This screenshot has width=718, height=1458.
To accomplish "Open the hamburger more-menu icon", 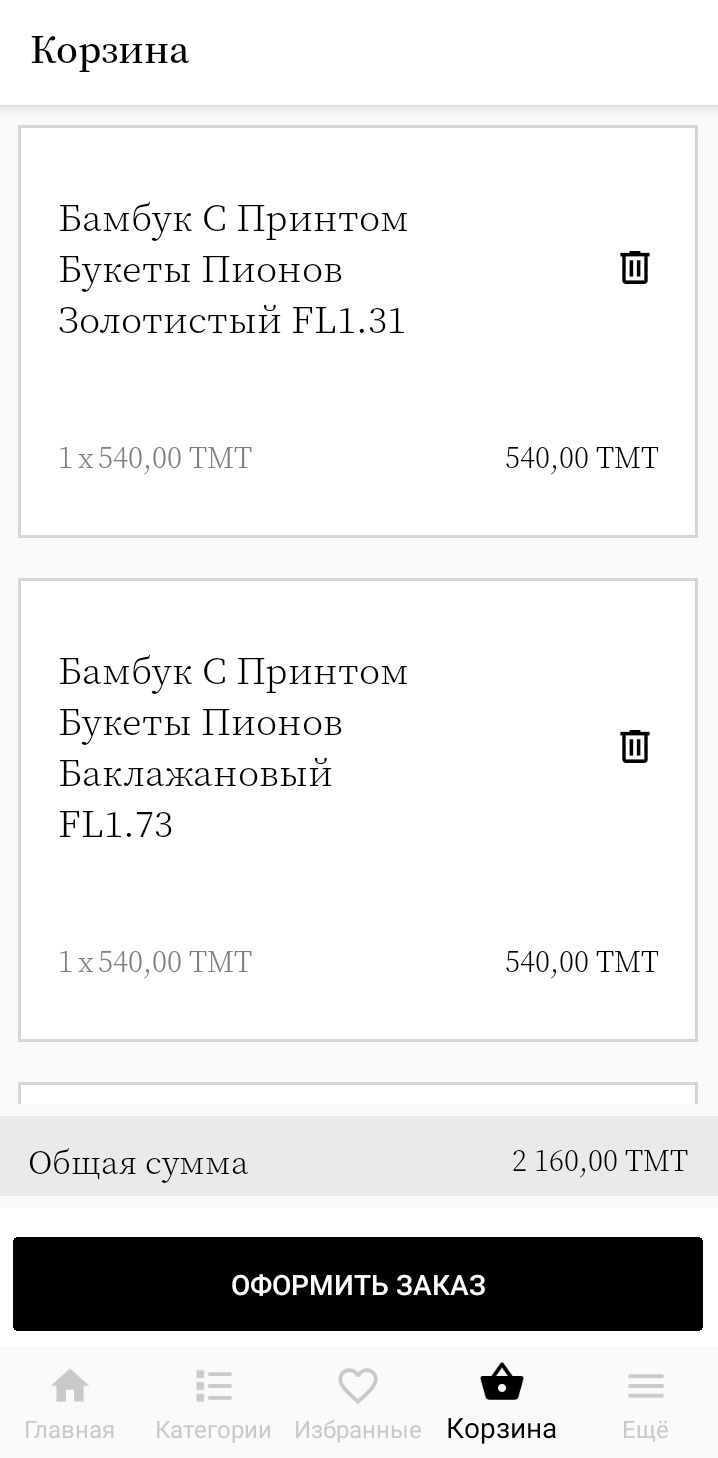I will click(x=645, y=1386).
